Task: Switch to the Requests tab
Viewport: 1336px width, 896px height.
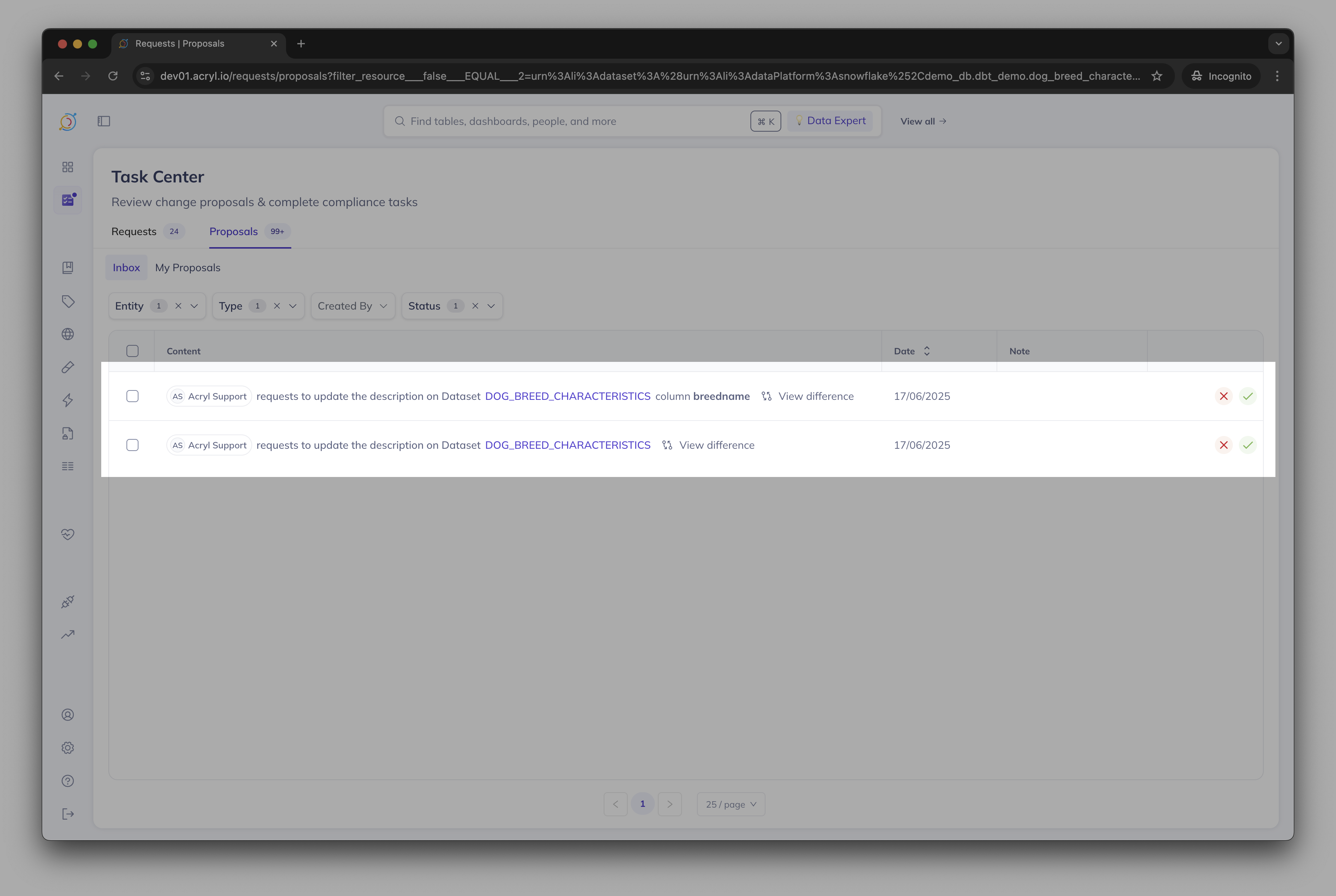Action: (x=134, y=231)
